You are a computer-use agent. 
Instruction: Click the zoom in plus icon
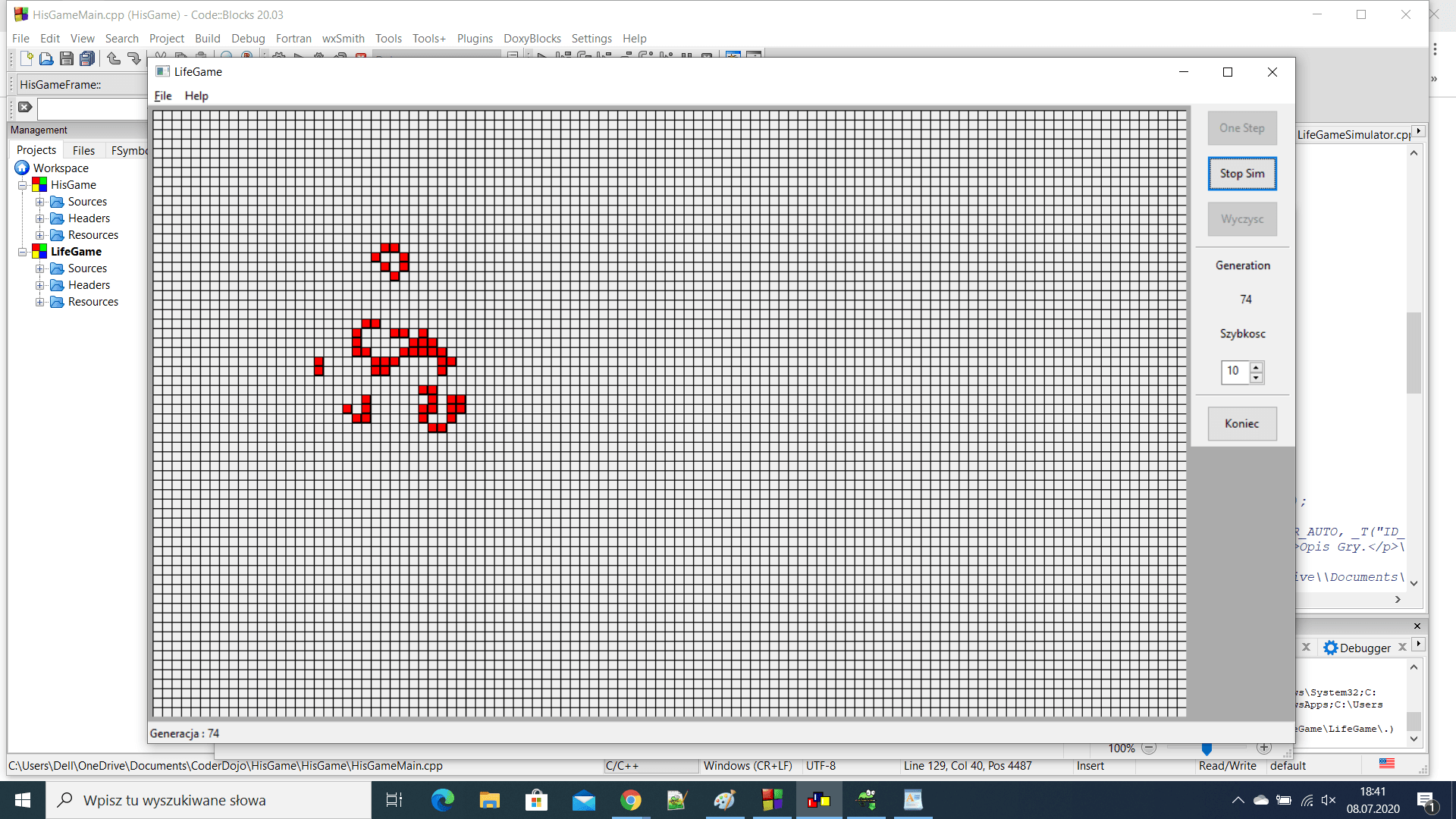tap(1264, 748)
